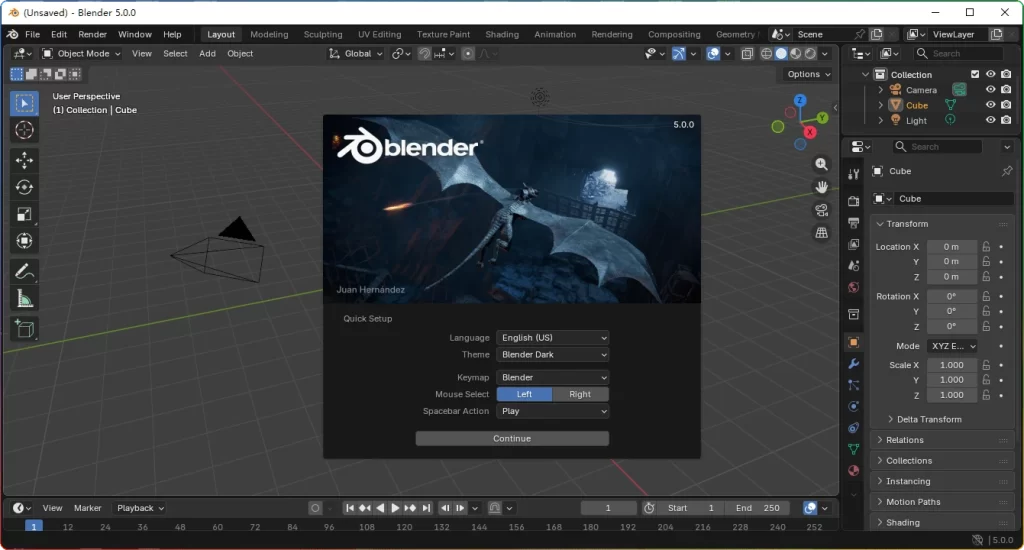Image resolution: width=1024 pixels, height=550 pixels.
Task: Activate the Transform tool
Action: [24, 241]
